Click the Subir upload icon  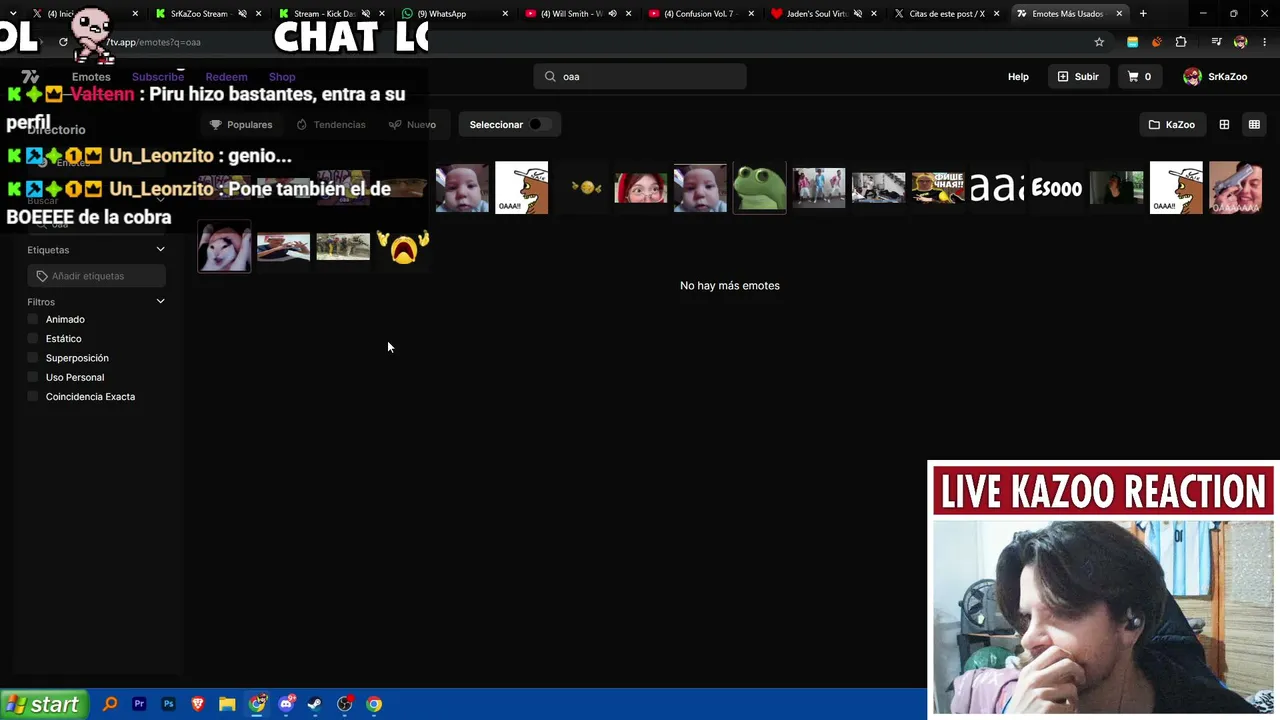click(x=1063, y=77)
